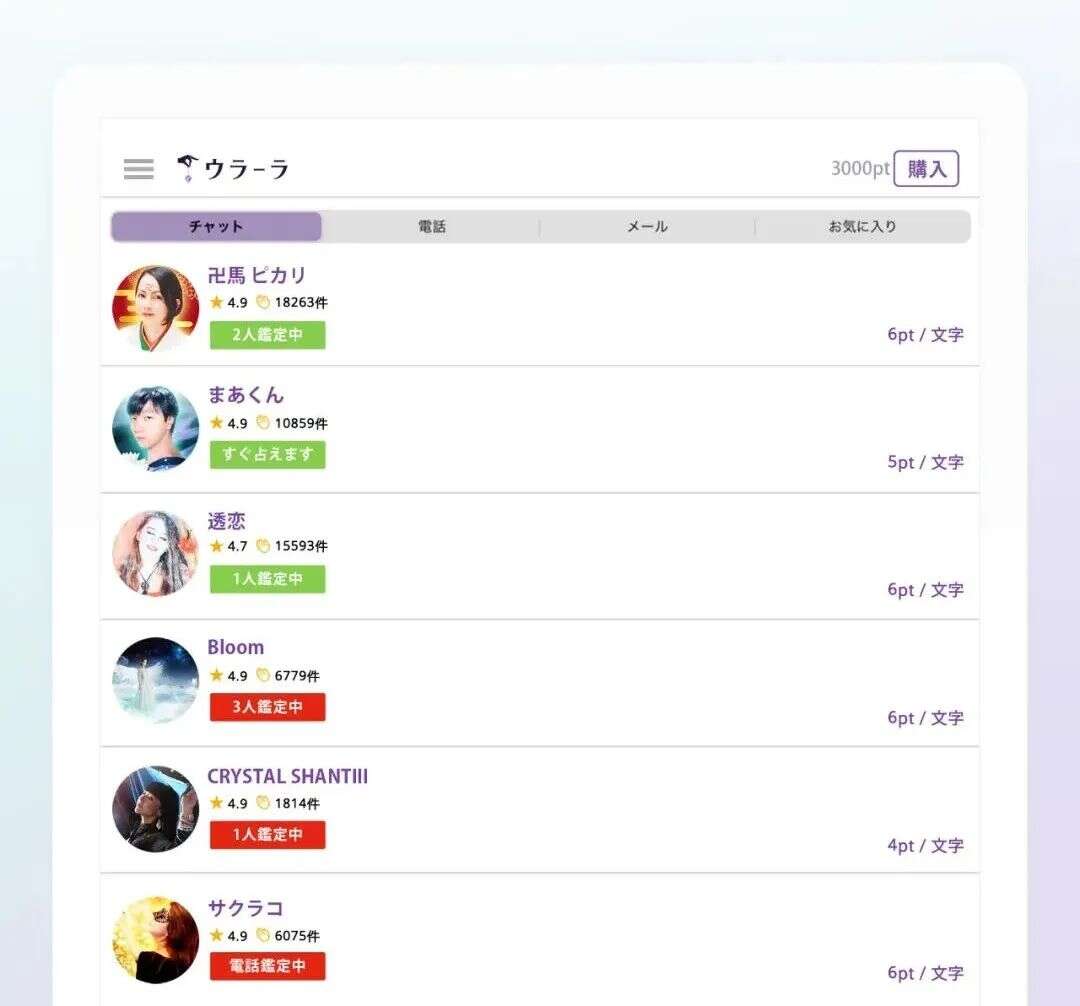Click the review badge icon next to 18263件
1080x1006 pixels.
(262, 303)
